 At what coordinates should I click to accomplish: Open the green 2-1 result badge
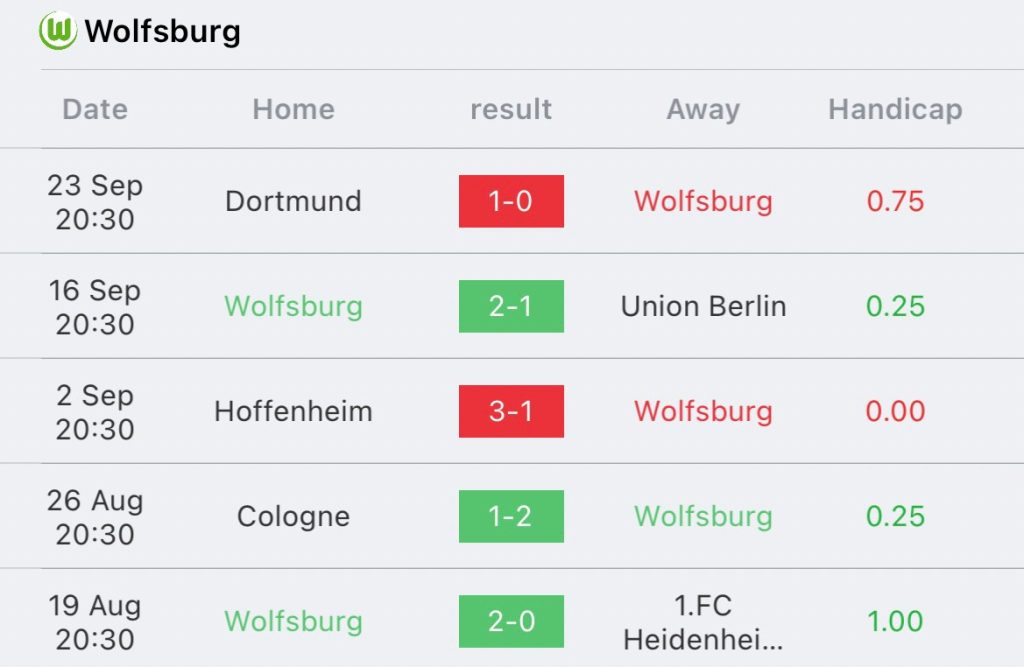pyautogui.click(x=511, y=306)
